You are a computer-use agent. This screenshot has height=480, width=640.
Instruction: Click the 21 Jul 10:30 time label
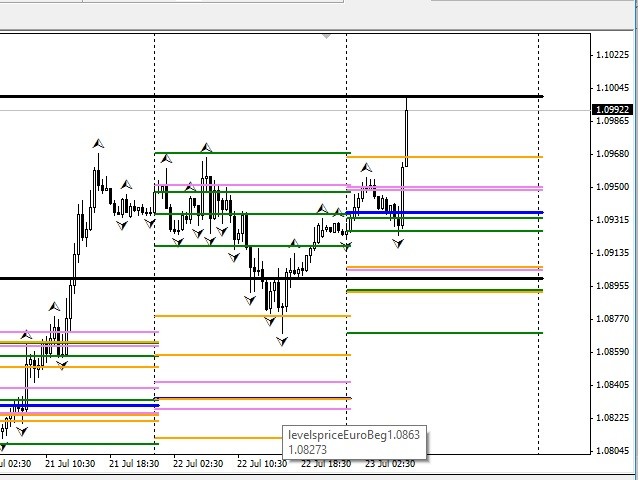[x=70, y=464]
